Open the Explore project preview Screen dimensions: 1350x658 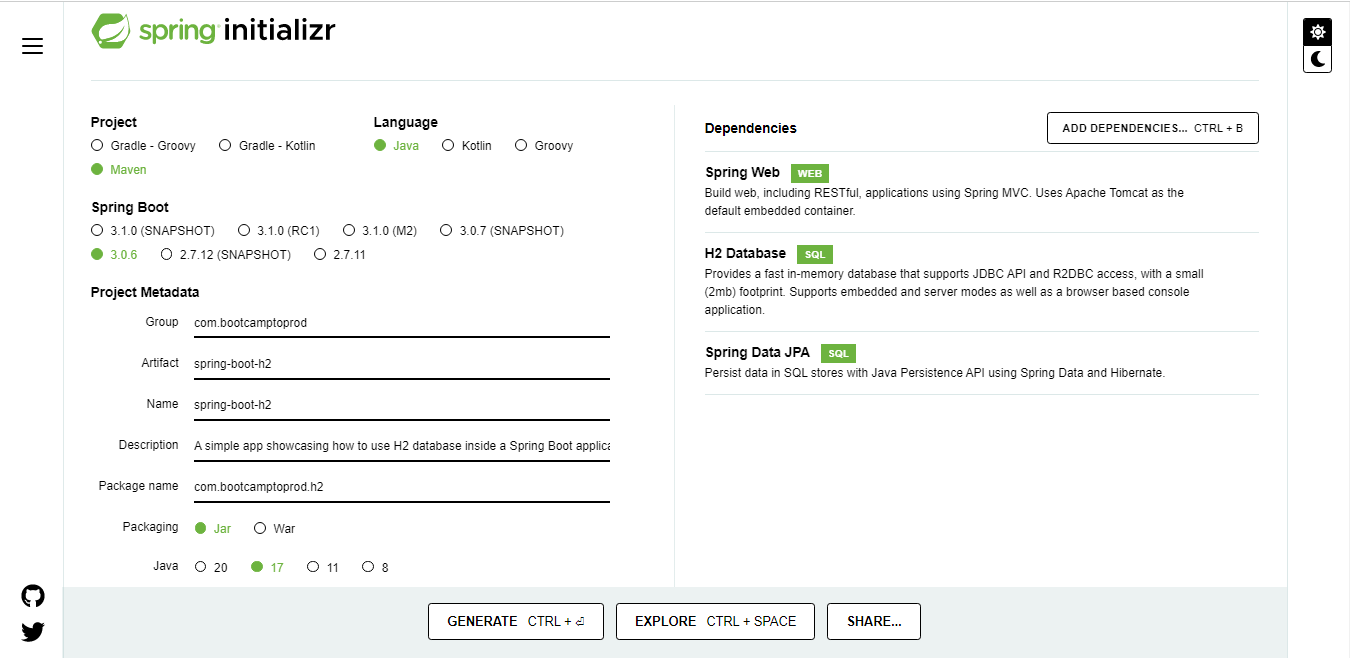[x=715, y=621]
